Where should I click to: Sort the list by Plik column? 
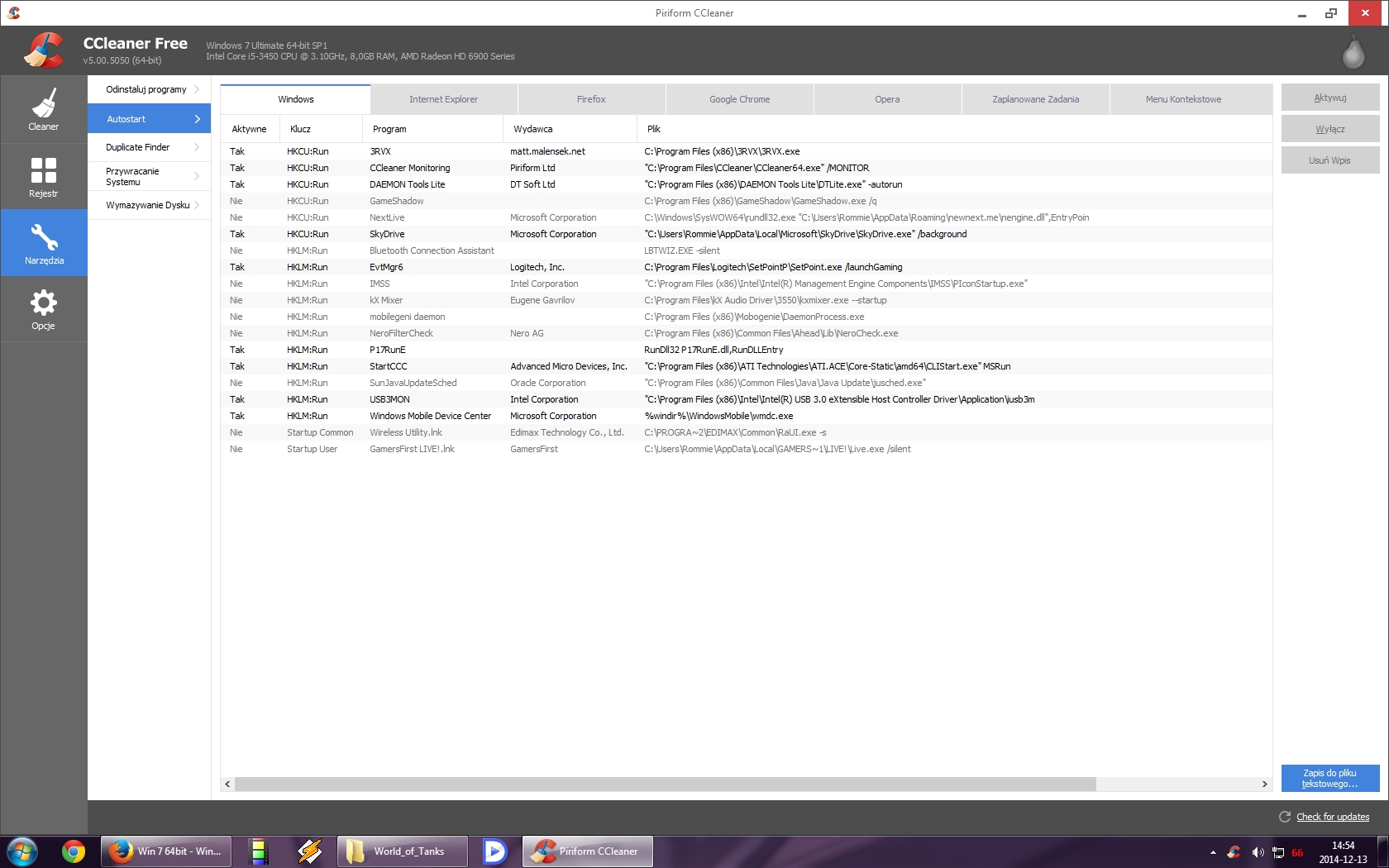[954, 129]
